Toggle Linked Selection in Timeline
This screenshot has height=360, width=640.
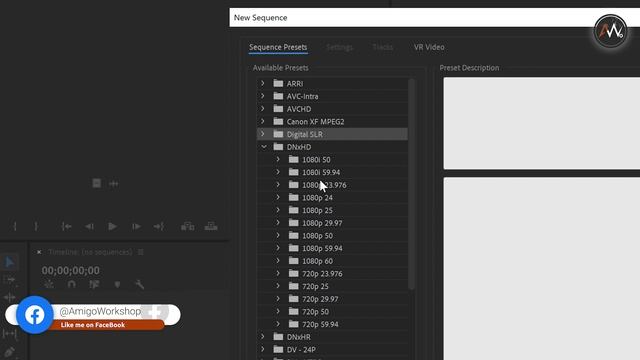tap(94, 284)
